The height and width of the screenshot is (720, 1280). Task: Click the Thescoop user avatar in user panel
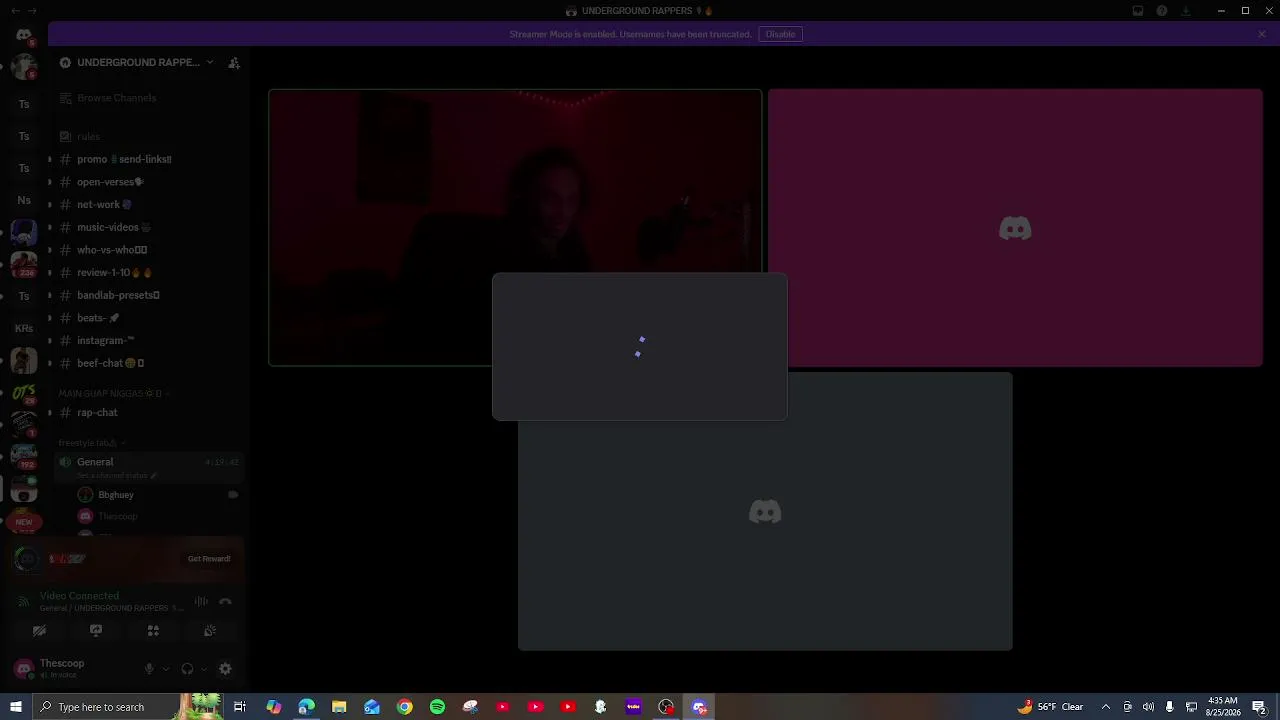tap(24, 669)
